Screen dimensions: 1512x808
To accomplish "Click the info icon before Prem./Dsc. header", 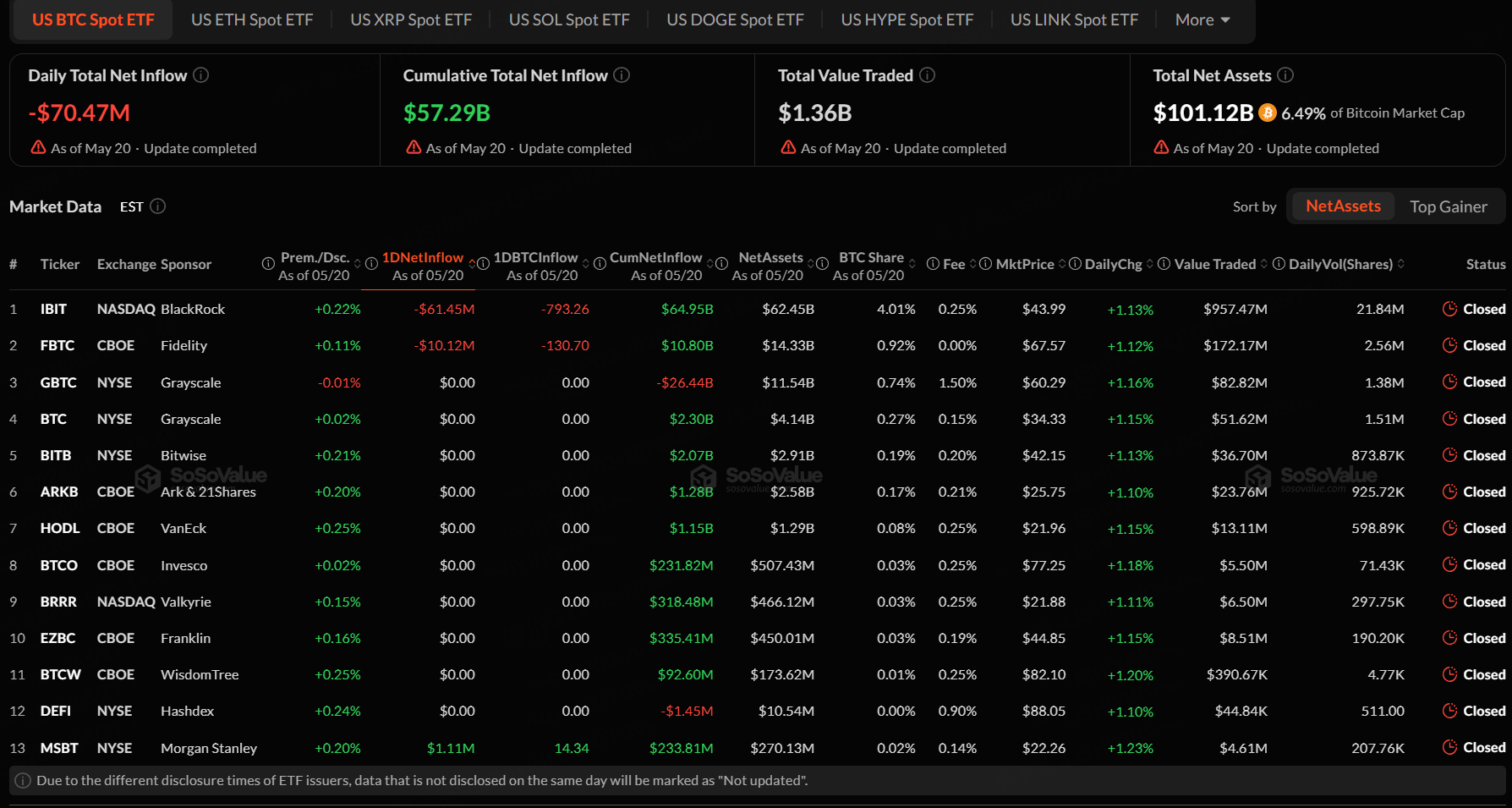I will coord(268,264).
